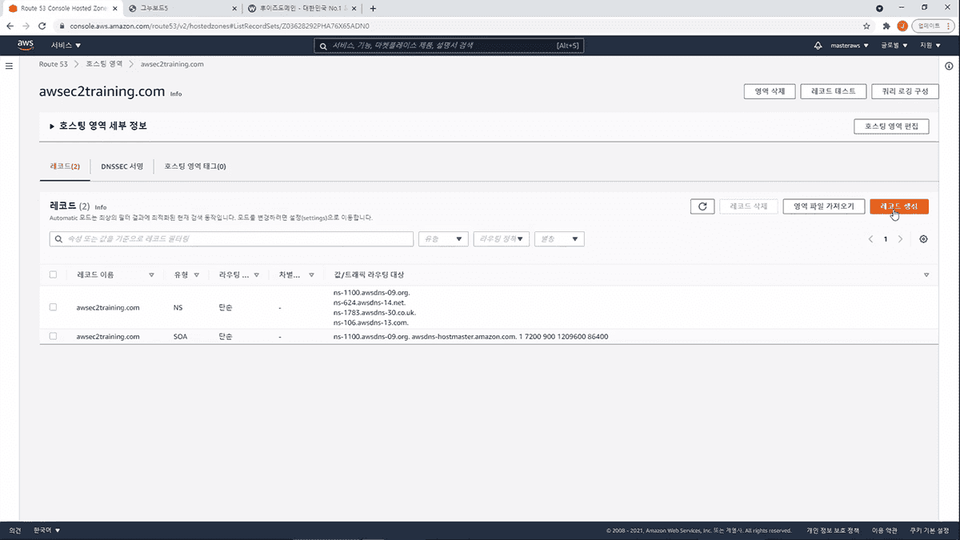Click the Route 53 breadcrumb link
960x540 pixels.
click(53, 64)
